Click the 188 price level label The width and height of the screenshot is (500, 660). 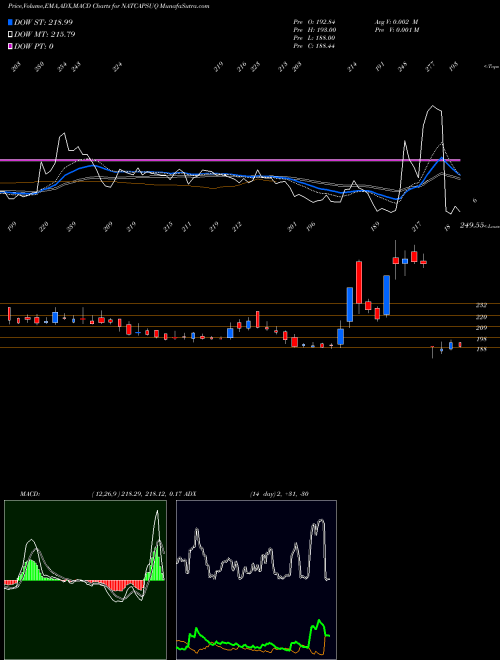(481, 349)
